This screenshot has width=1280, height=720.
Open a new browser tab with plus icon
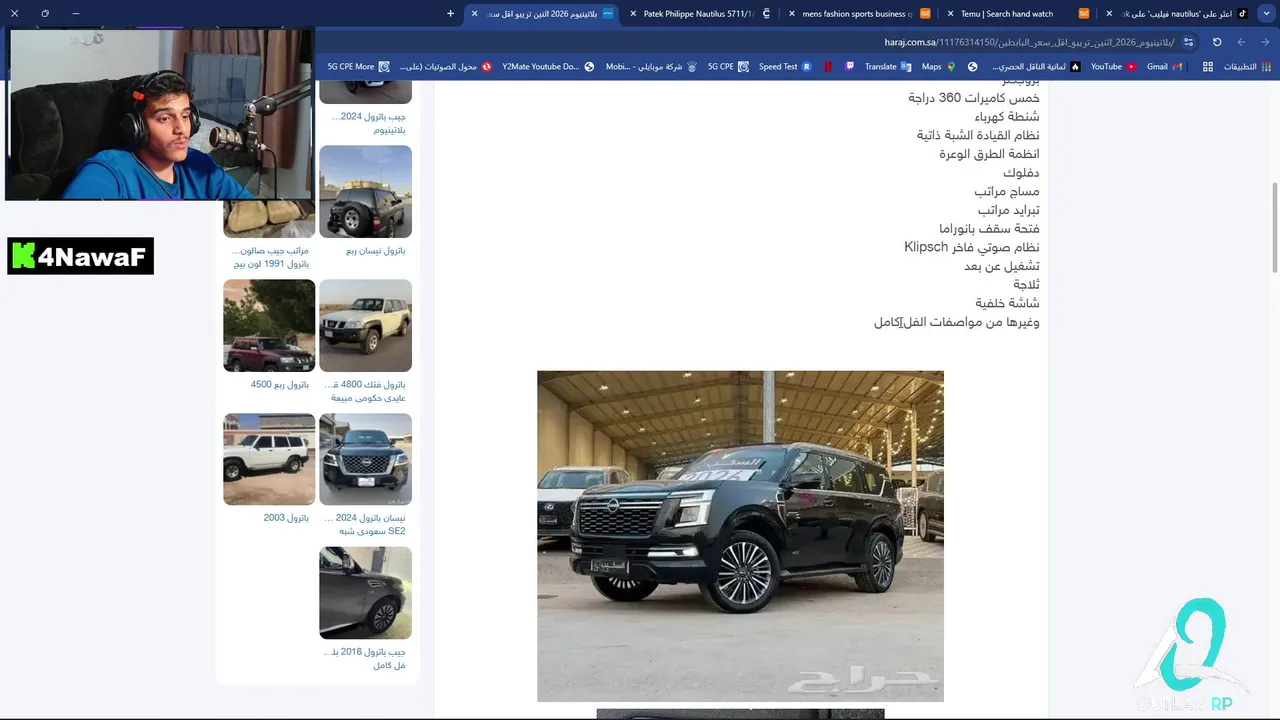[x=450, y=14]
